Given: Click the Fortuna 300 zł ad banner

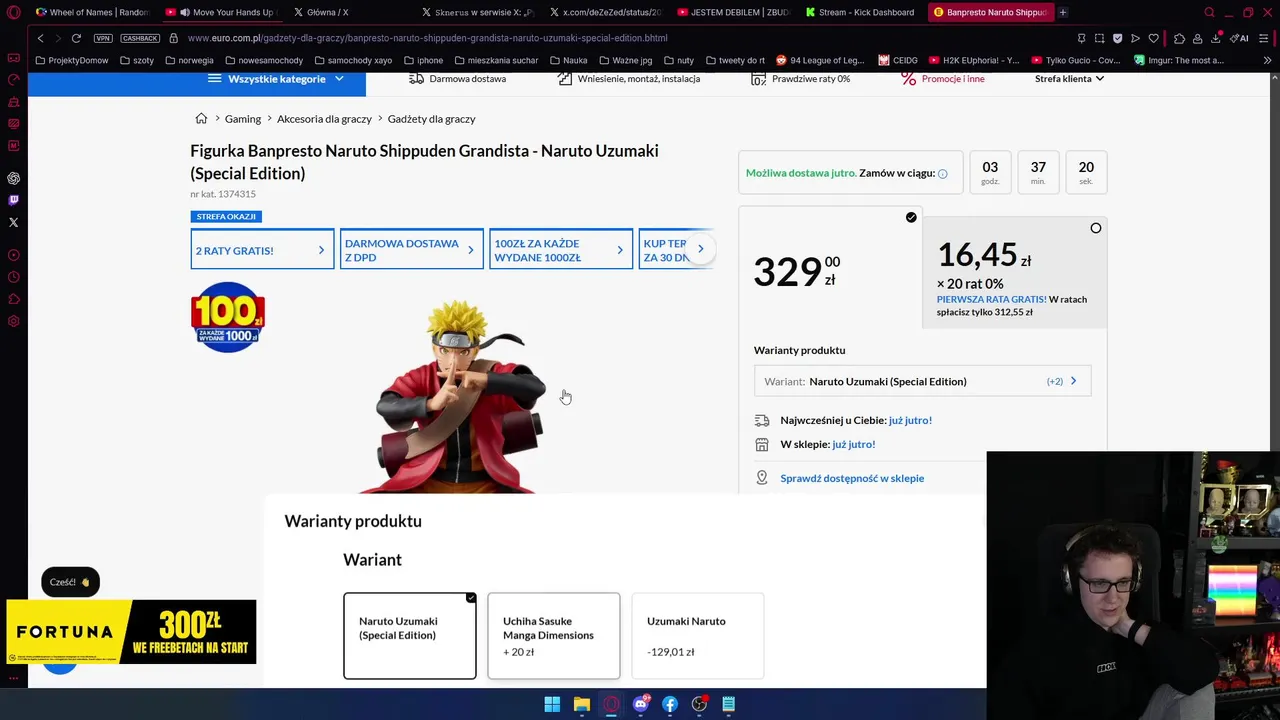Looking at the screenshot, I should (x=131, y=632).
